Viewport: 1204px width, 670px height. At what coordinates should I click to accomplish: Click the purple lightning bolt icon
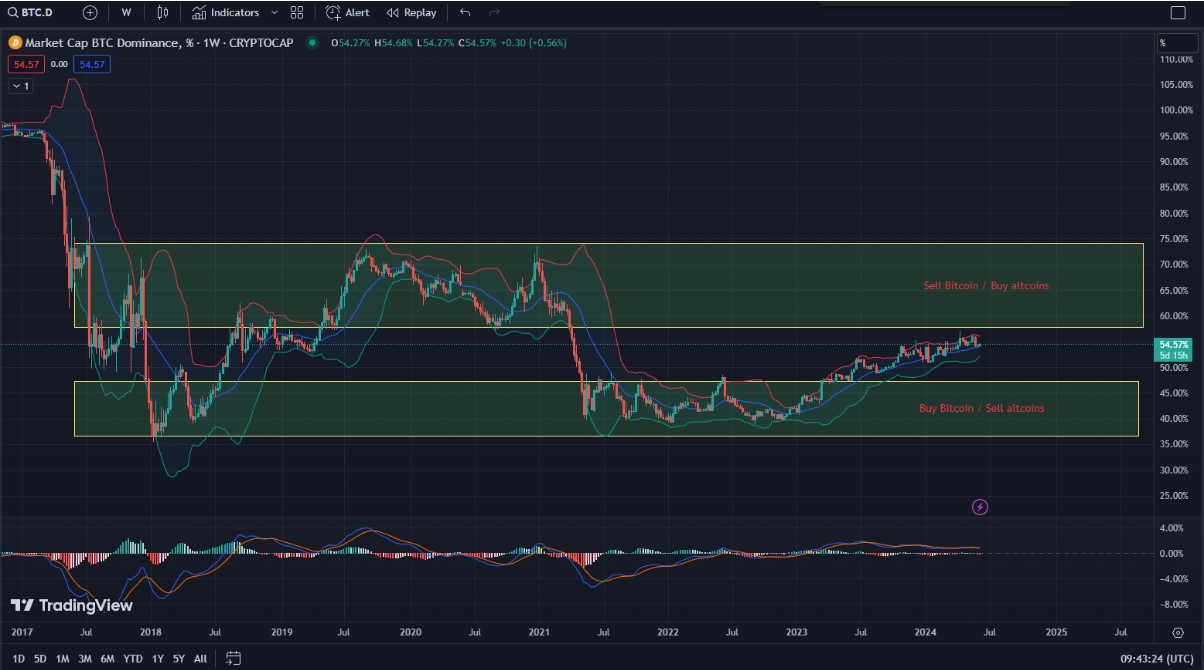[980, 507]
